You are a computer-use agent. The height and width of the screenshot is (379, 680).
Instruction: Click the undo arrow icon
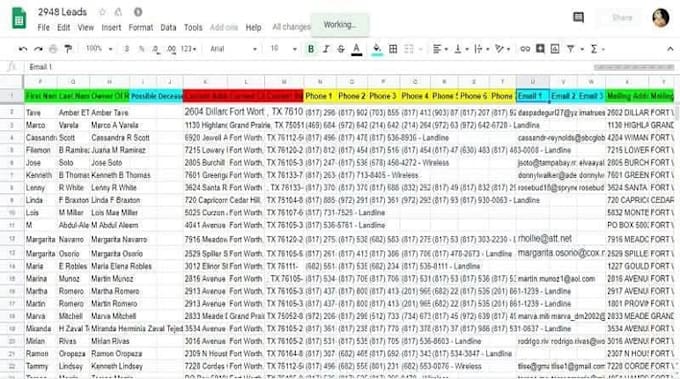23,49
